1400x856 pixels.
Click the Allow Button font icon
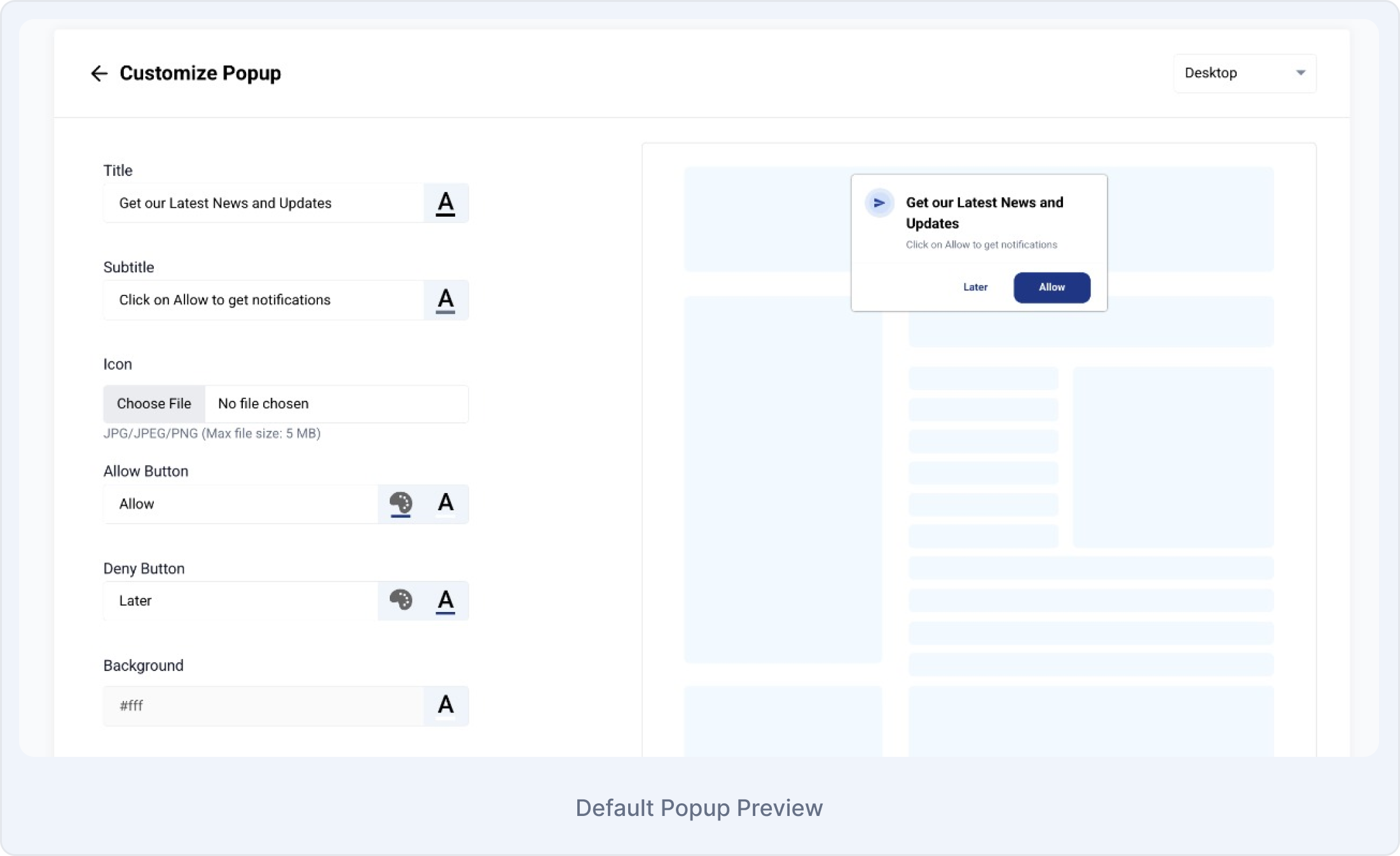click(445, 503)
